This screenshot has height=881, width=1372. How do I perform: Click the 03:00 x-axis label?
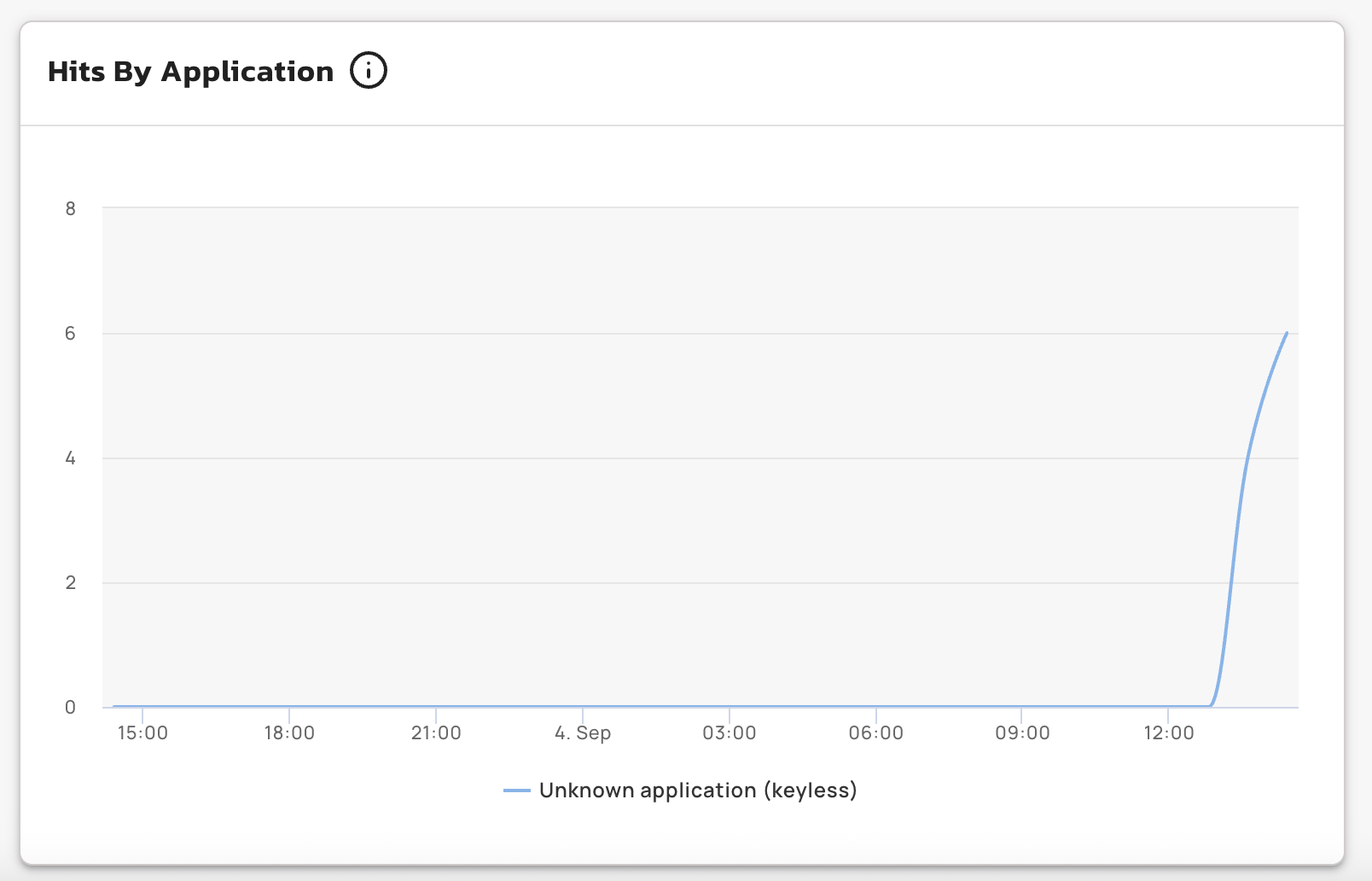pyautogui.click(x=730, y=733)
